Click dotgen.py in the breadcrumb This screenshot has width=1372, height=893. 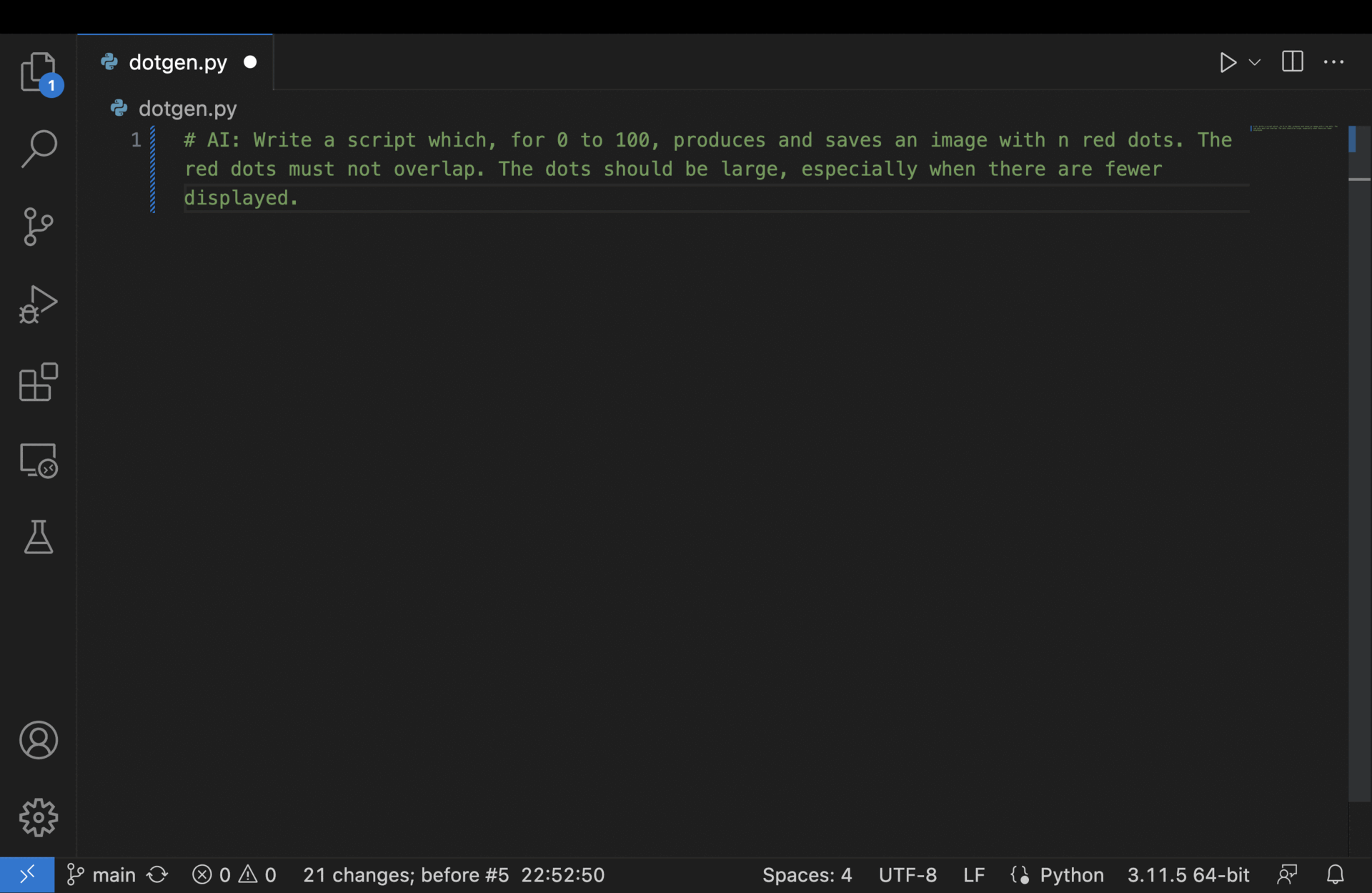(x=187, y=109)
